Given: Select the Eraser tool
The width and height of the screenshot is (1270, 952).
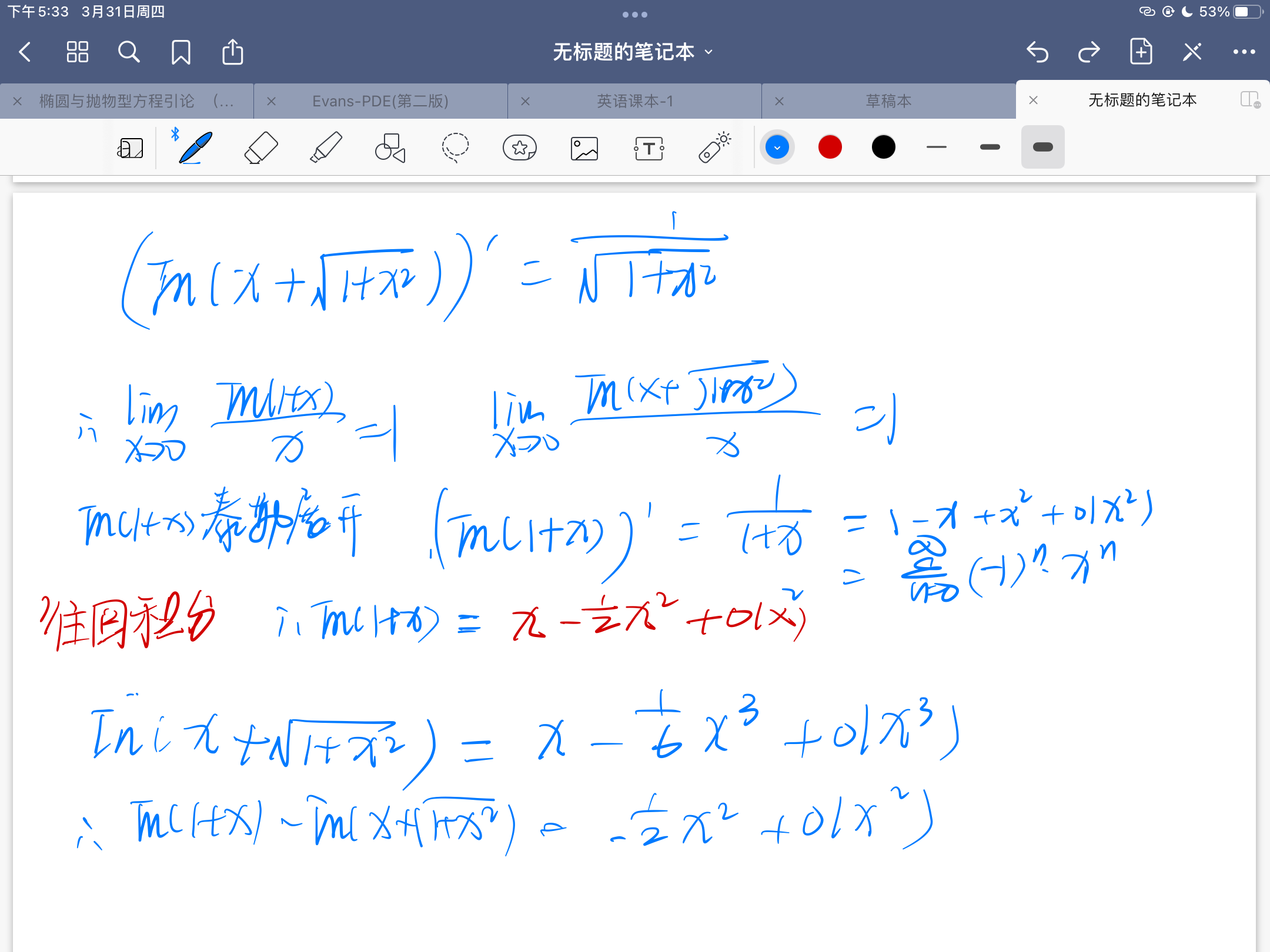Looking at the screenshot, I should (260, 148).
